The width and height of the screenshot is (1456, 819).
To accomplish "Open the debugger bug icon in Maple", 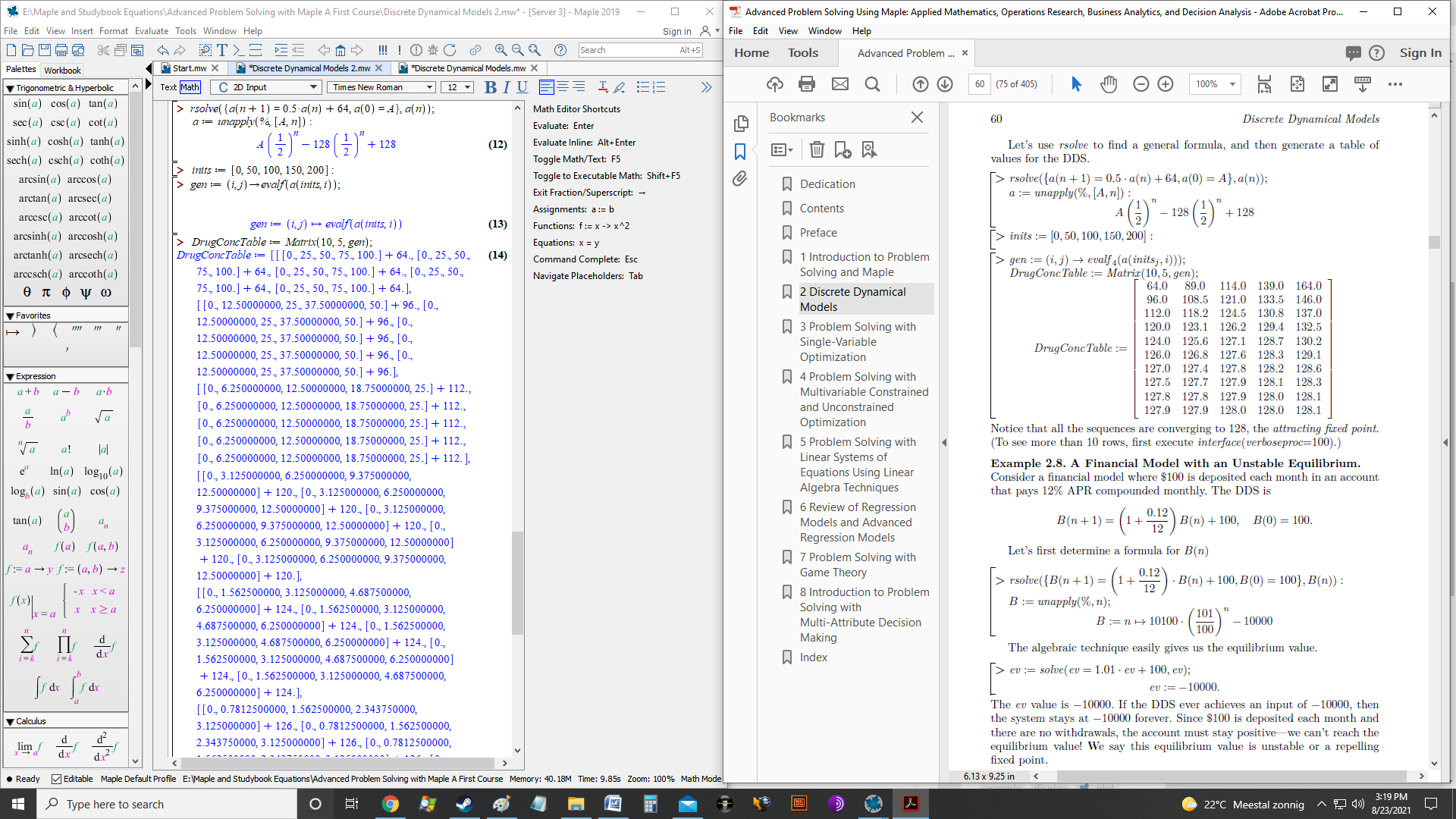I will coord(433,50).
